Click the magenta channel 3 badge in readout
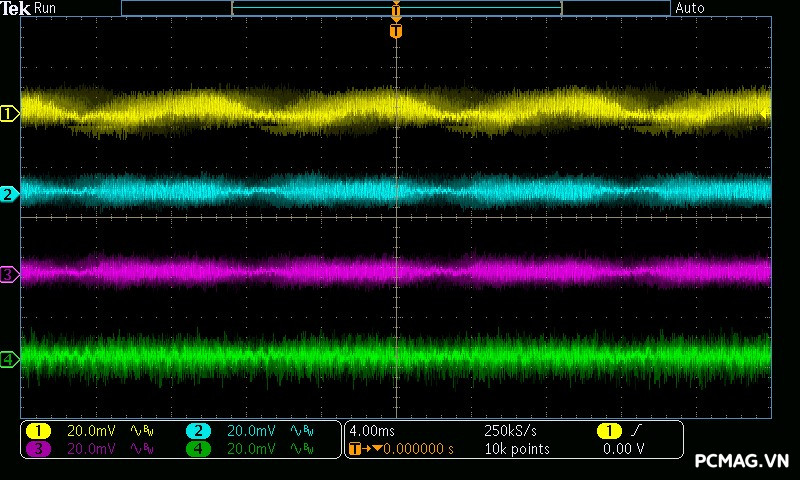Viewport: 800px width, 480px height. [x=38, y=449]
